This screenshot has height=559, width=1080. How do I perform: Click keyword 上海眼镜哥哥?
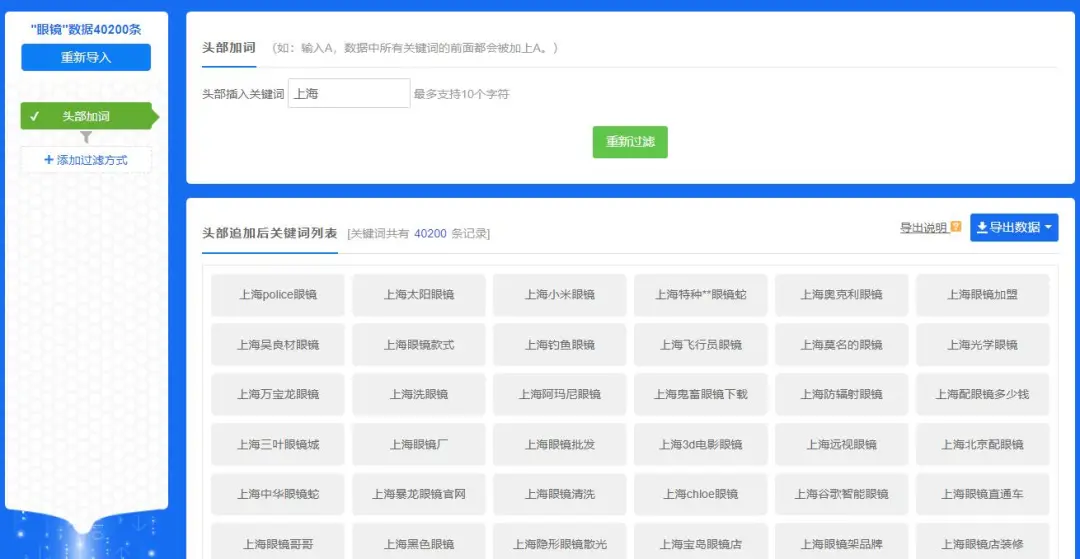(278, 542)
